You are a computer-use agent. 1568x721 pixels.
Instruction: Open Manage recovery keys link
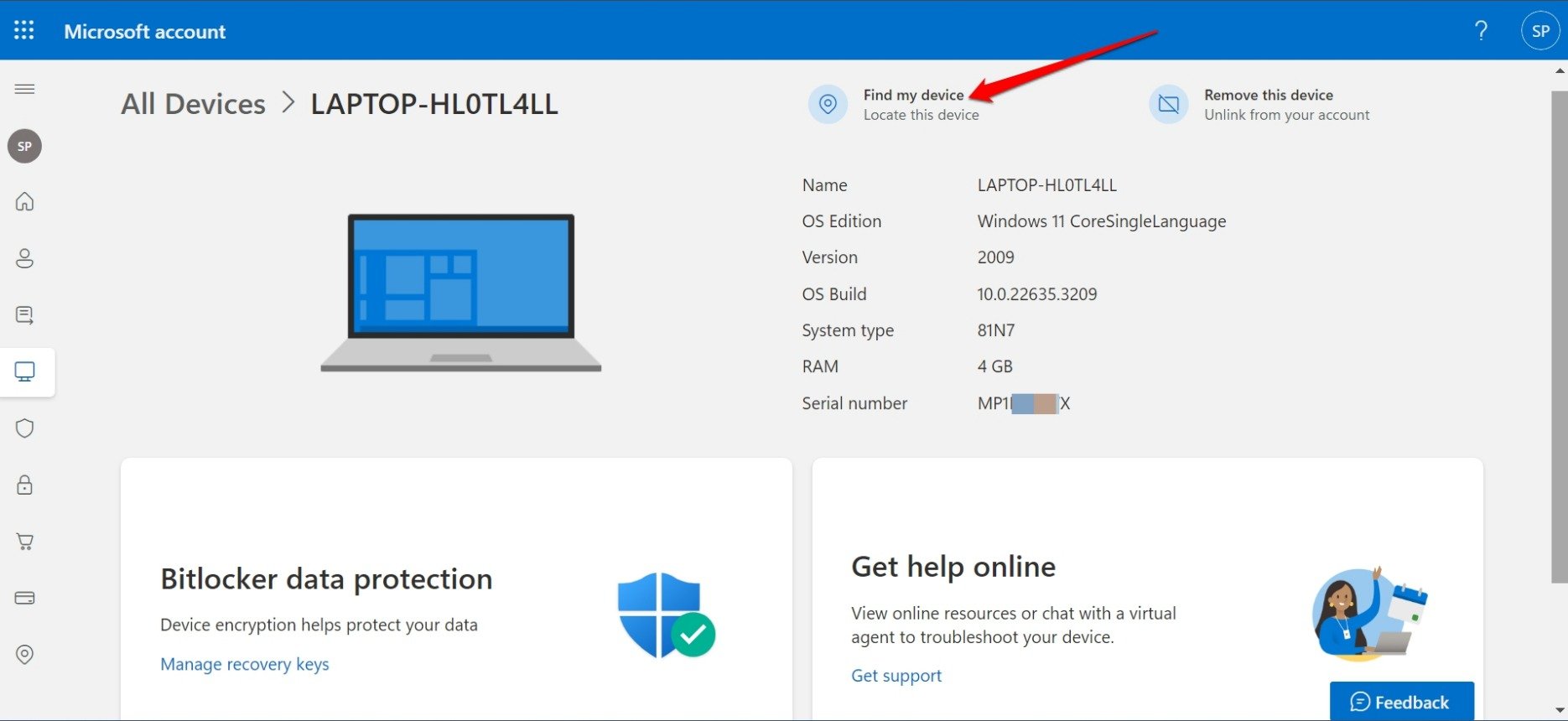tap(245, 664)
